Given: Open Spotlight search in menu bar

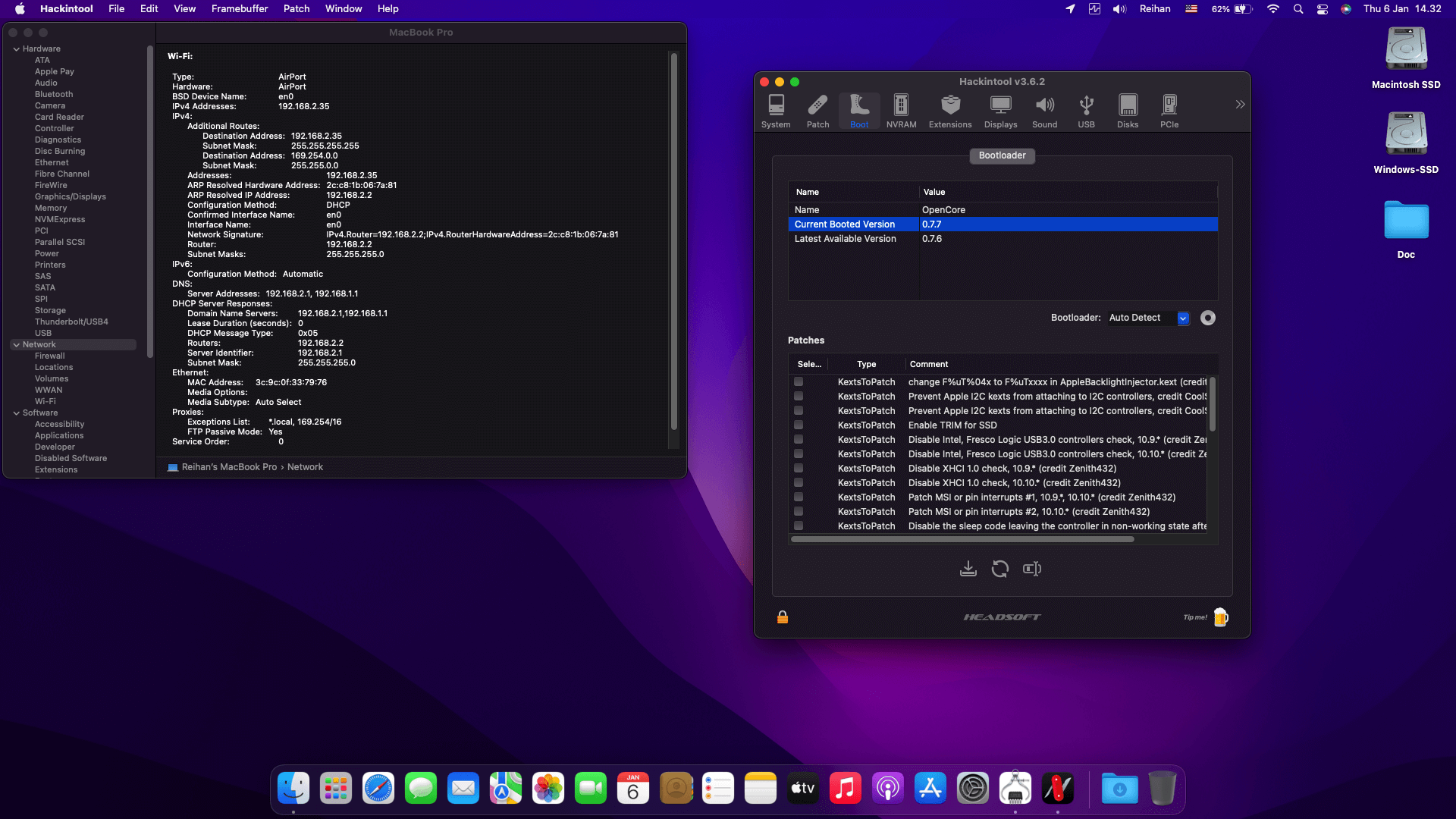Looking at the screenshot, I should tap(1298, 9).
